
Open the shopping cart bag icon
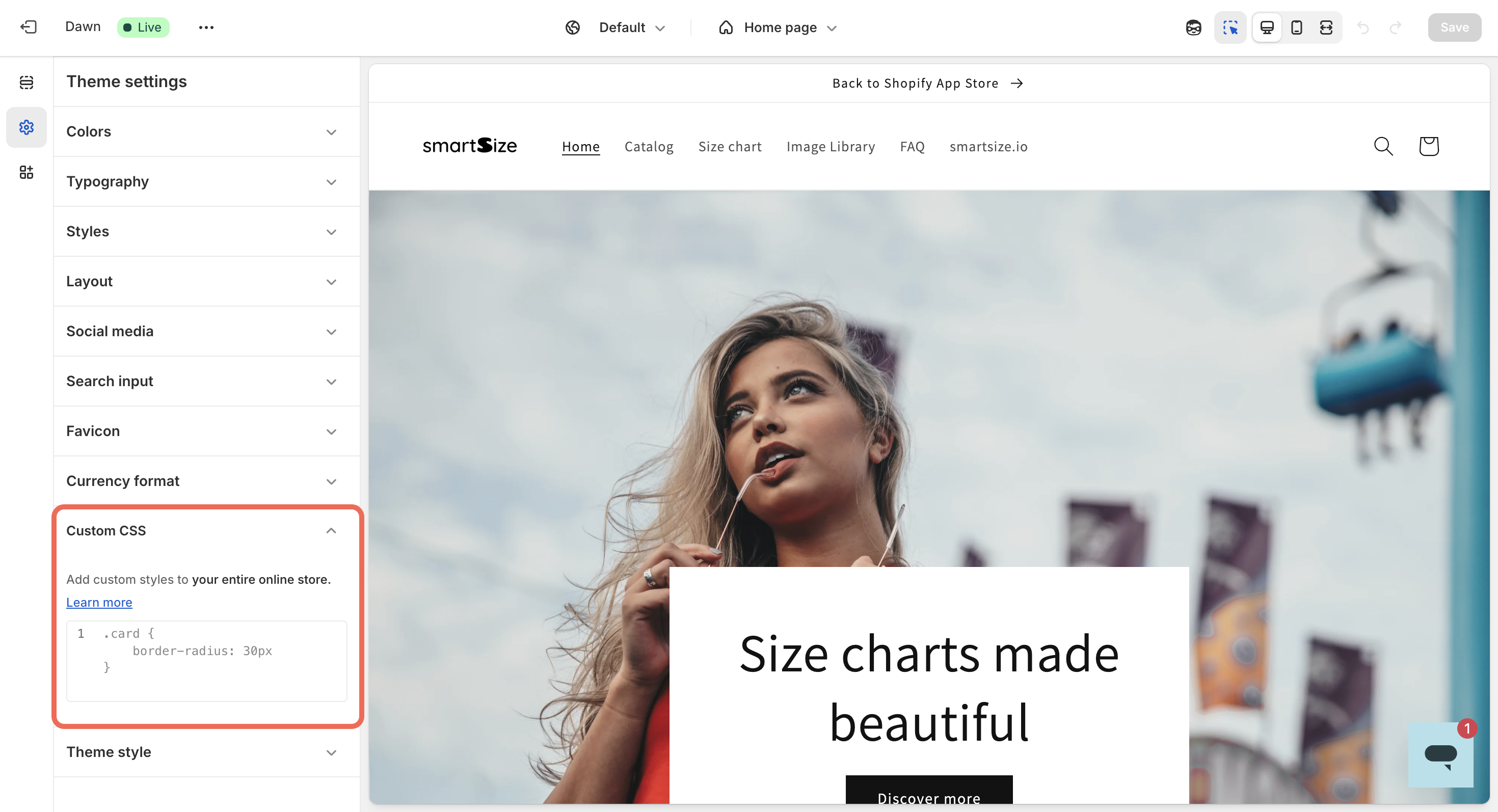pos(1429,147)
